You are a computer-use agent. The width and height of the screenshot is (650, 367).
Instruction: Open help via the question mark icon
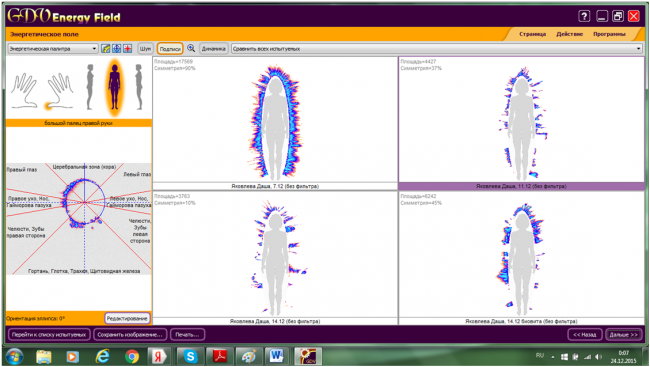pos(584,16)
